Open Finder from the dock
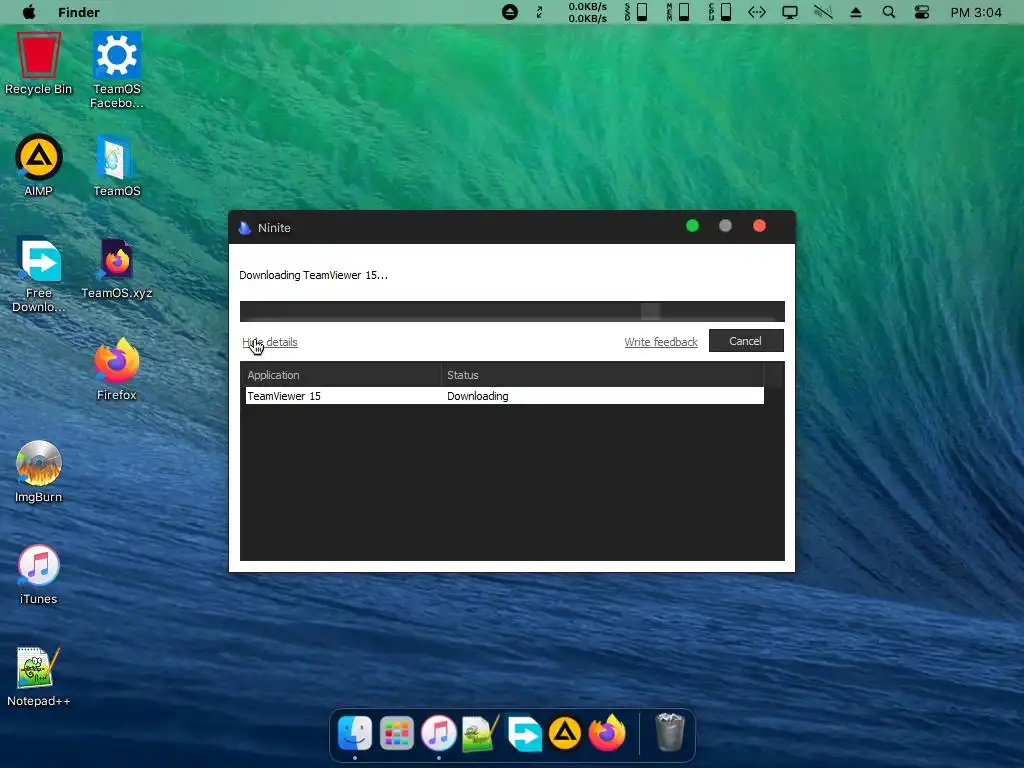 tap(355, 733)
